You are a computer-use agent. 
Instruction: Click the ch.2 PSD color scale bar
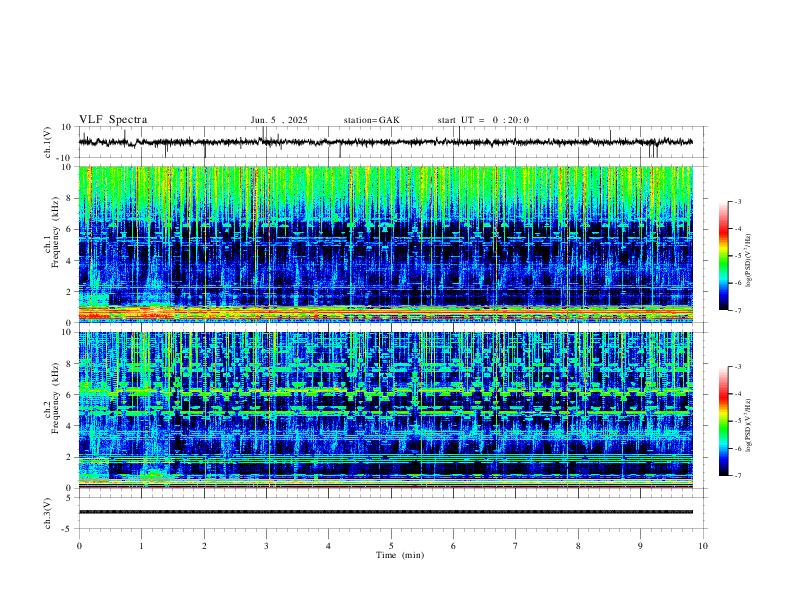click(x=724, y=421)
